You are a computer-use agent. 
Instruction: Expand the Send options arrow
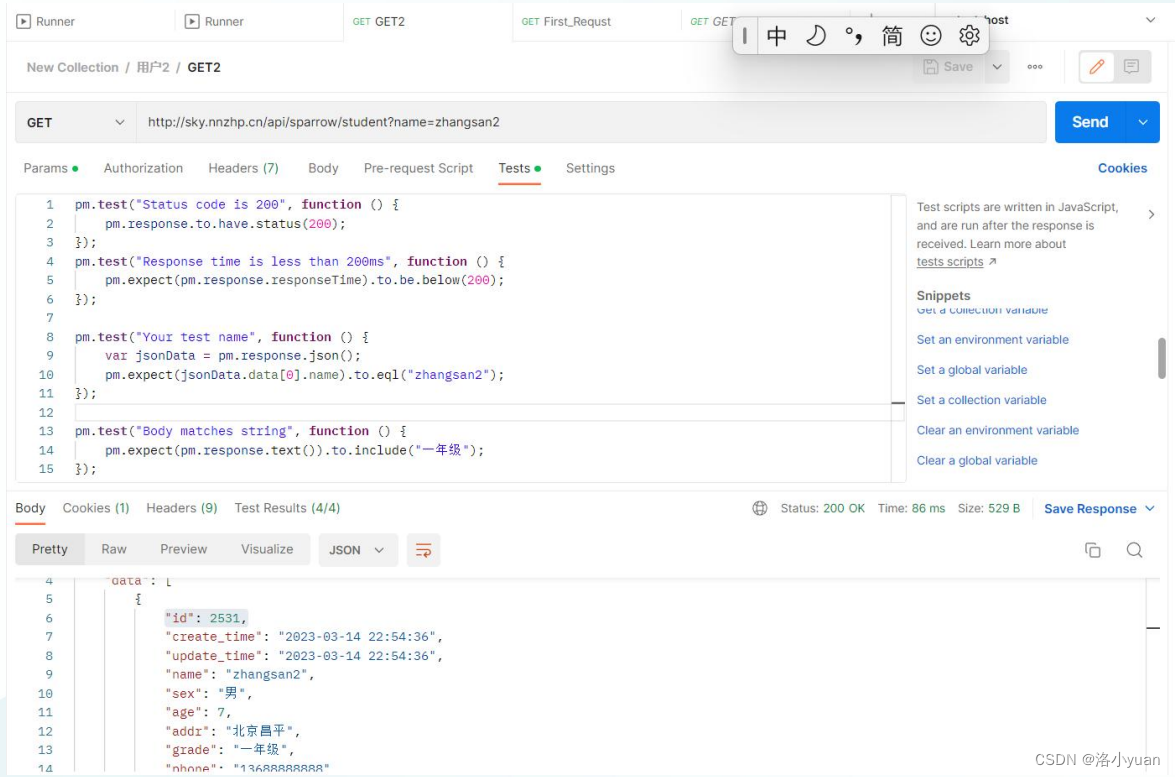tap(1143, 122)
